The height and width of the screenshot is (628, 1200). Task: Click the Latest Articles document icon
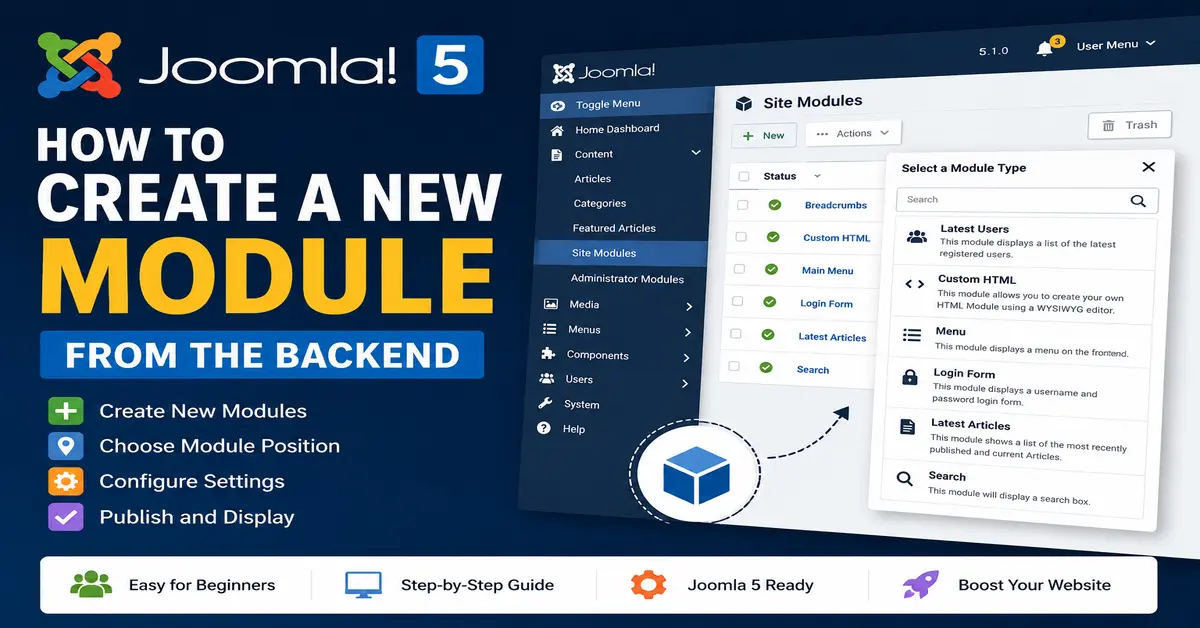pyautogui.click(x=907, y=427)
